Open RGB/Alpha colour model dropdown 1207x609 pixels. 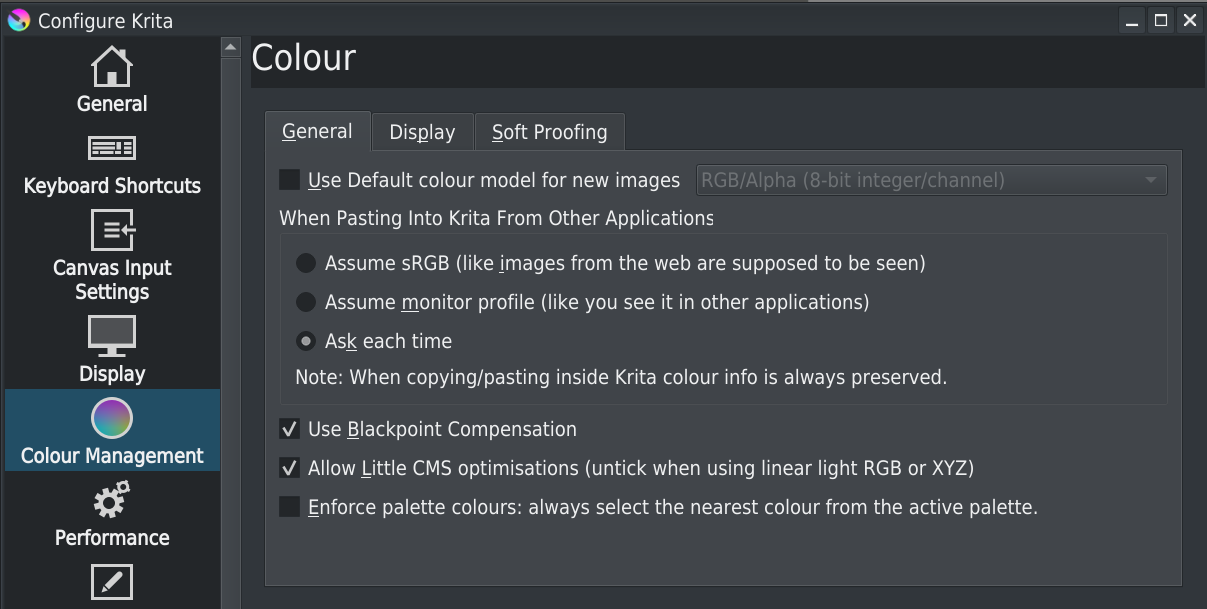(x=931, y=180)
